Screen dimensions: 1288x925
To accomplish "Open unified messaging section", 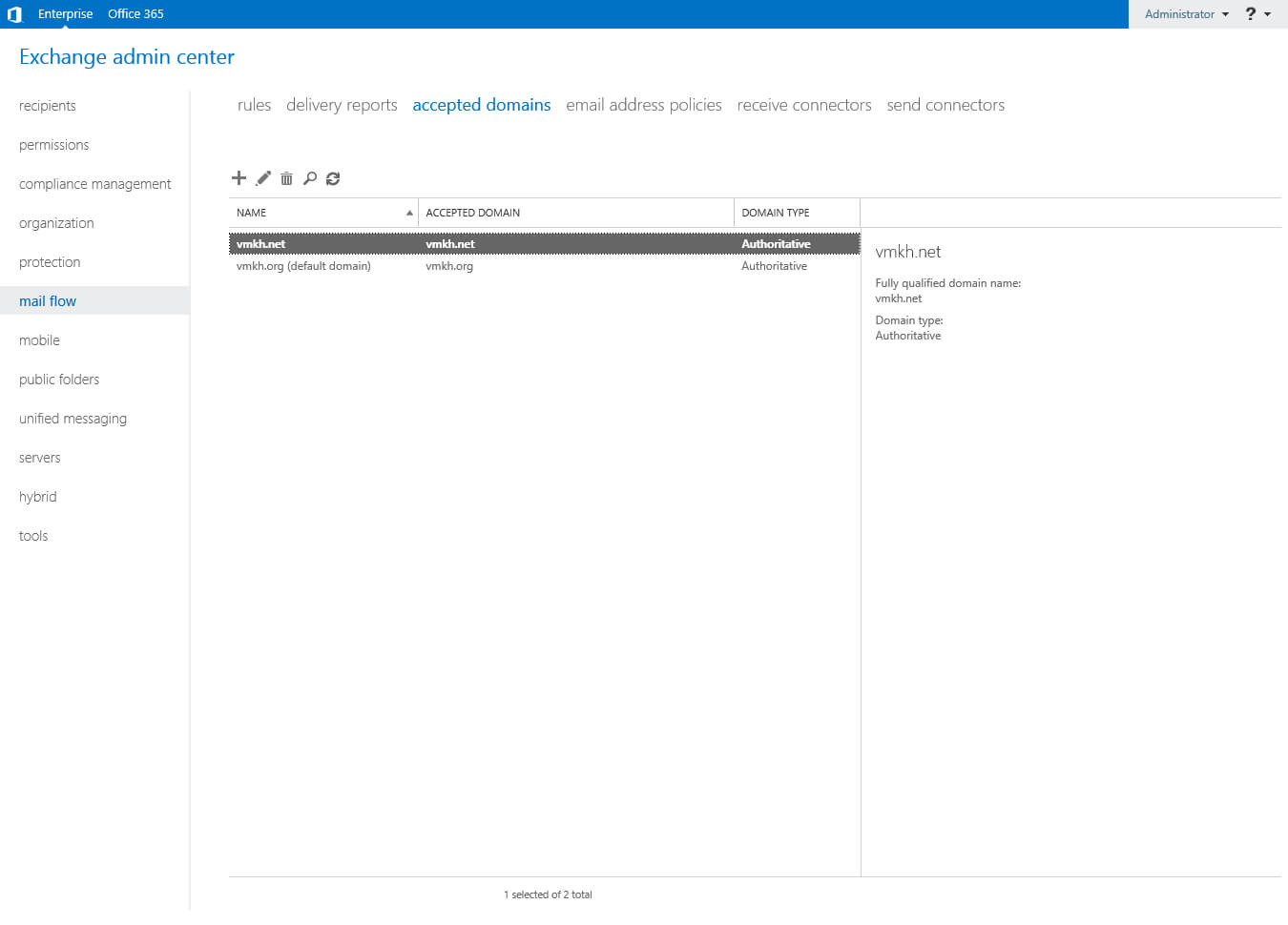I will [73, 419].
